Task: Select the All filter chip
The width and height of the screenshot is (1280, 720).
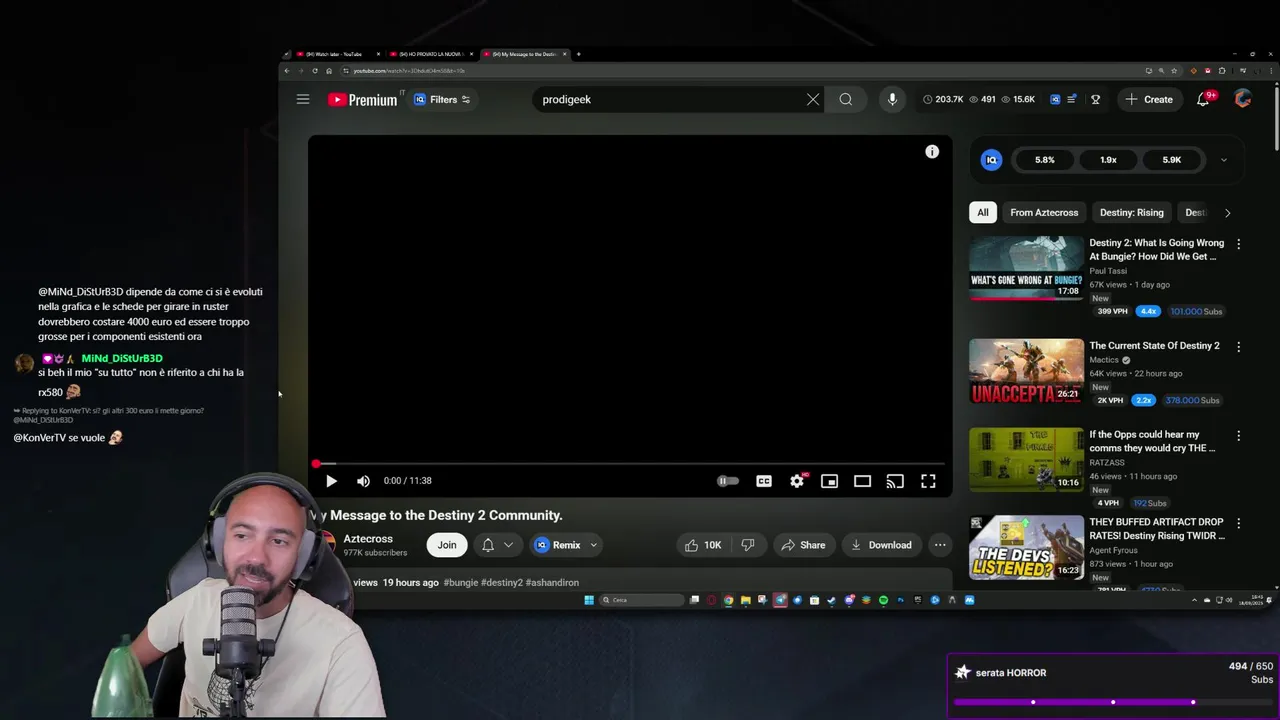Action: coord(983,212)
